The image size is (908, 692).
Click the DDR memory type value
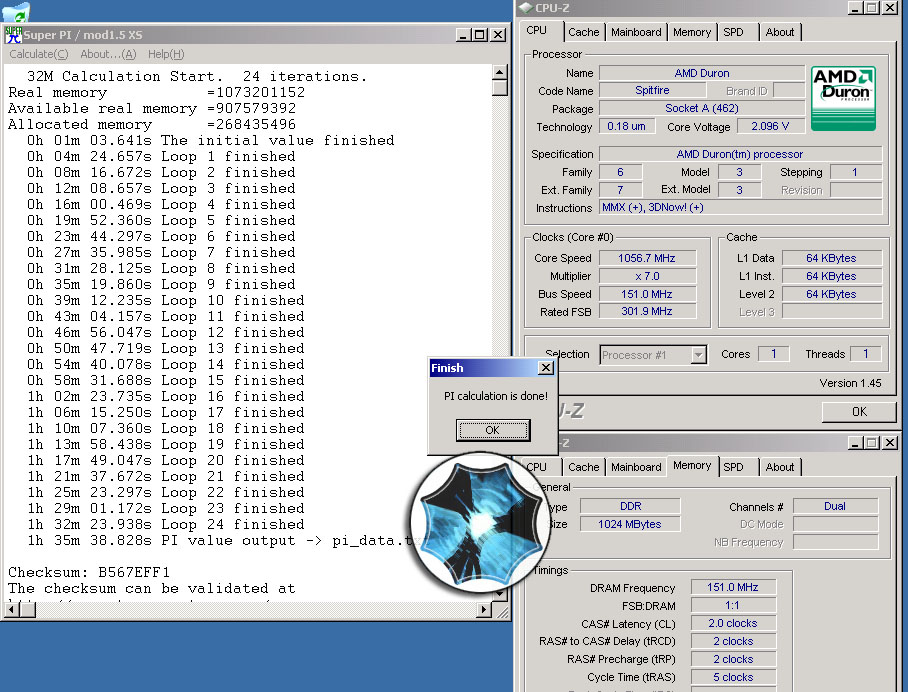coord(630,506)
